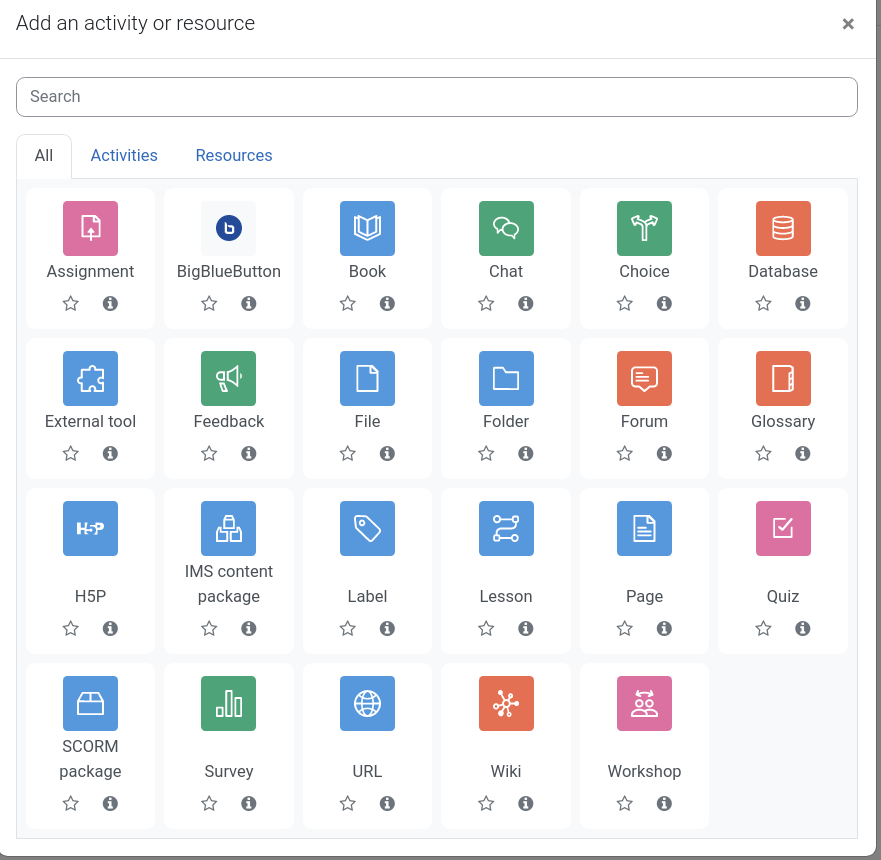This screenshot has width=881, height=860.
Task: Mark Book as a favourite
Action: pos(348,303)
